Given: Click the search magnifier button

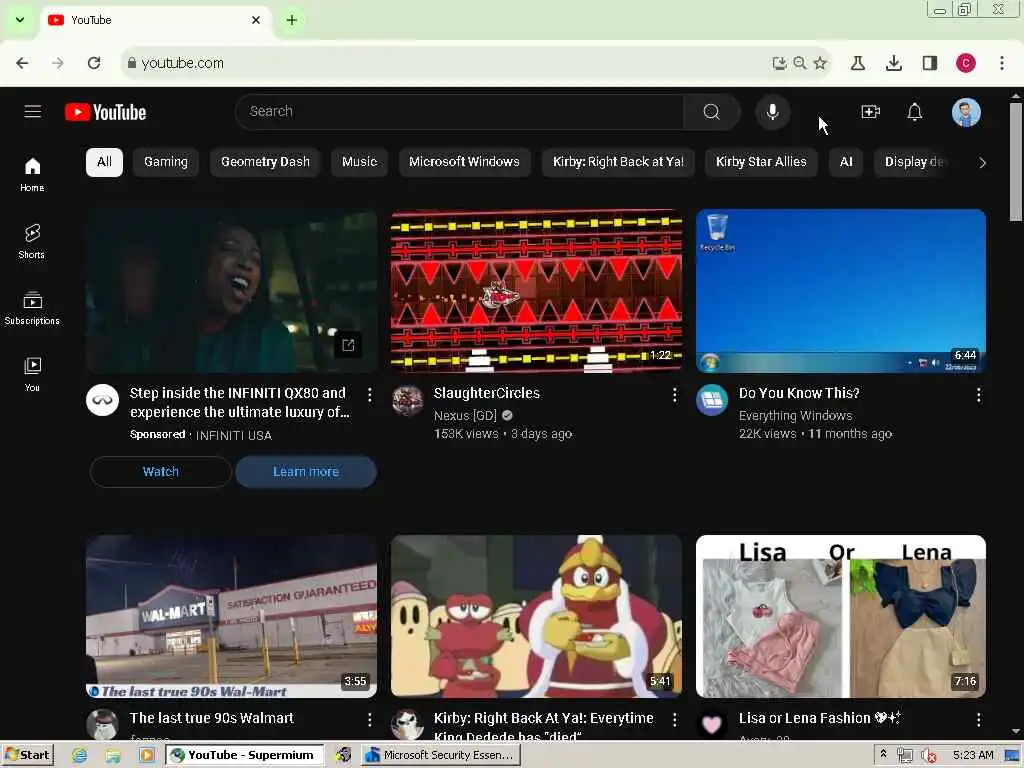Looking at the screenshot, I should [711, 112].
